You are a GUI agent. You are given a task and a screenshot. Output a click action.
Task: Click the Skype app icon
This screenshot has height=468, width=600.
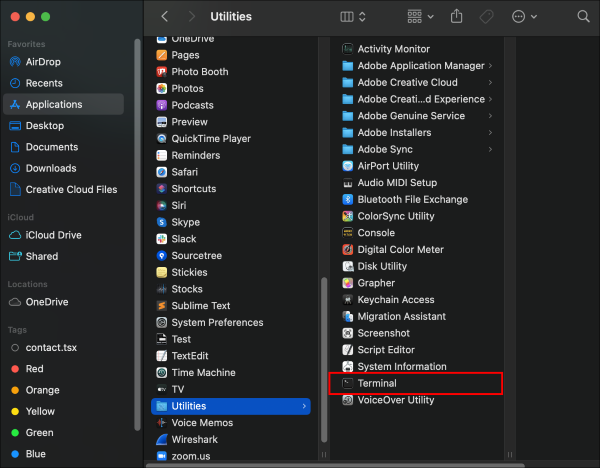point(161,222)
